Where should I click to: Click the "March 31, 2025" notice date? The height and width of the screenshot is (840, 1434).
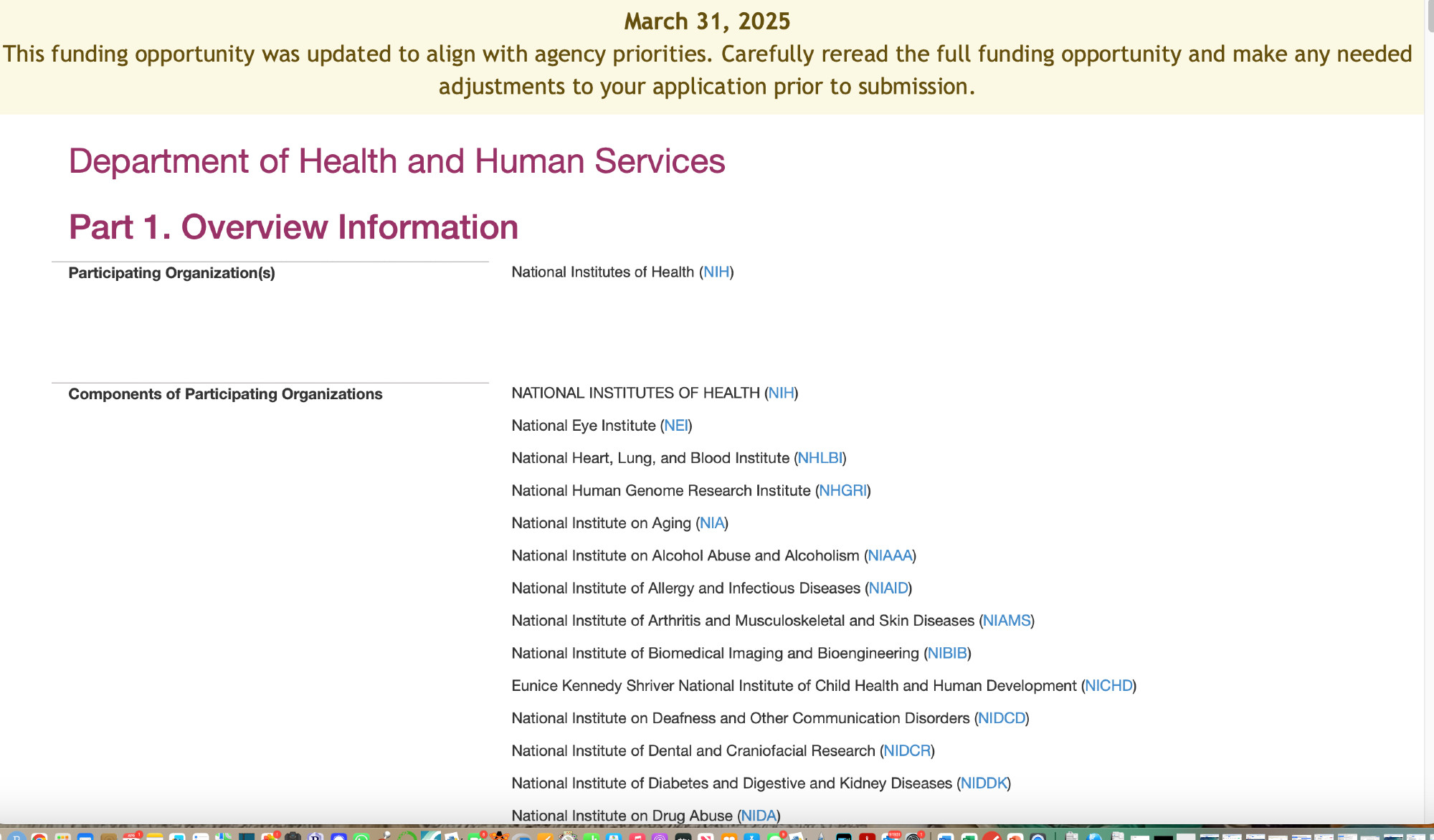[x=707, y=22]
